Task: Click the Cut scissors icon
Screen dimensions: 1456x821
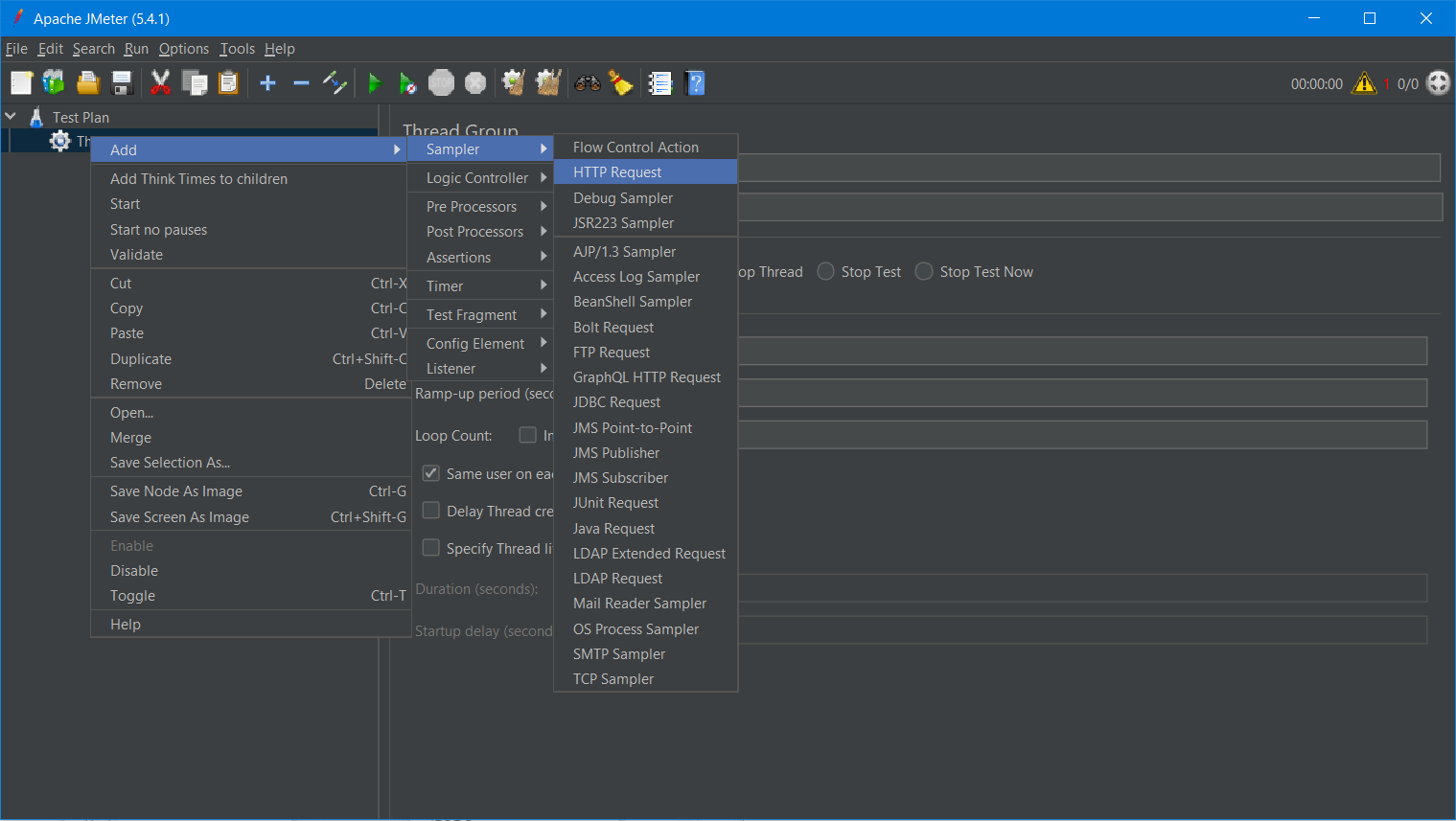Action: 160,83
